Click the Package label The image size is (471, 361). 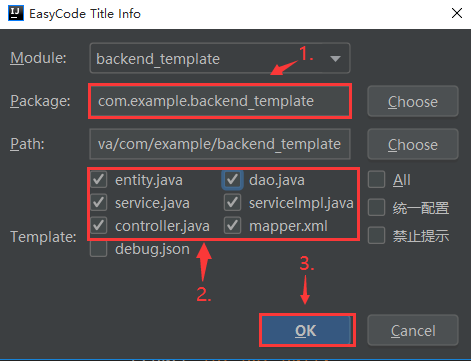40,101
